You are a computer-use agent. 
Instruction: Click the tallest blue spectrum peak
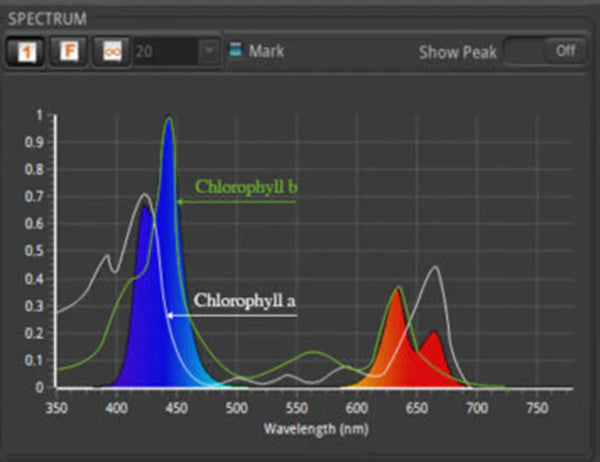click(x=168, y=130)
